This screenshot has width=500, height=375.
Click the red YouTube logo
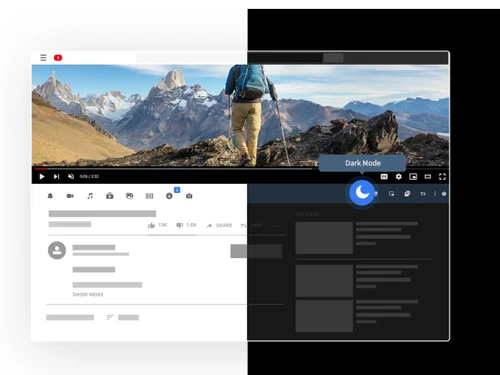(58, 58)
